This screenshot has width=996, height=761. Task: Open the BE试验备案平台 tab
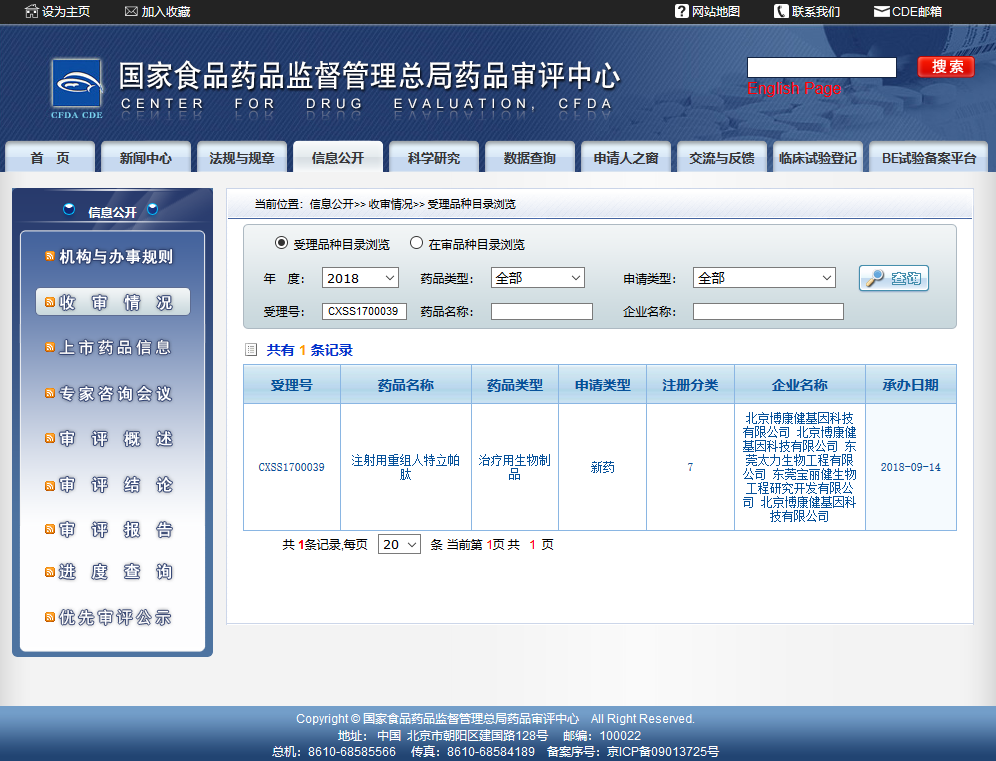pyautogui.click(x=929, y=158)
